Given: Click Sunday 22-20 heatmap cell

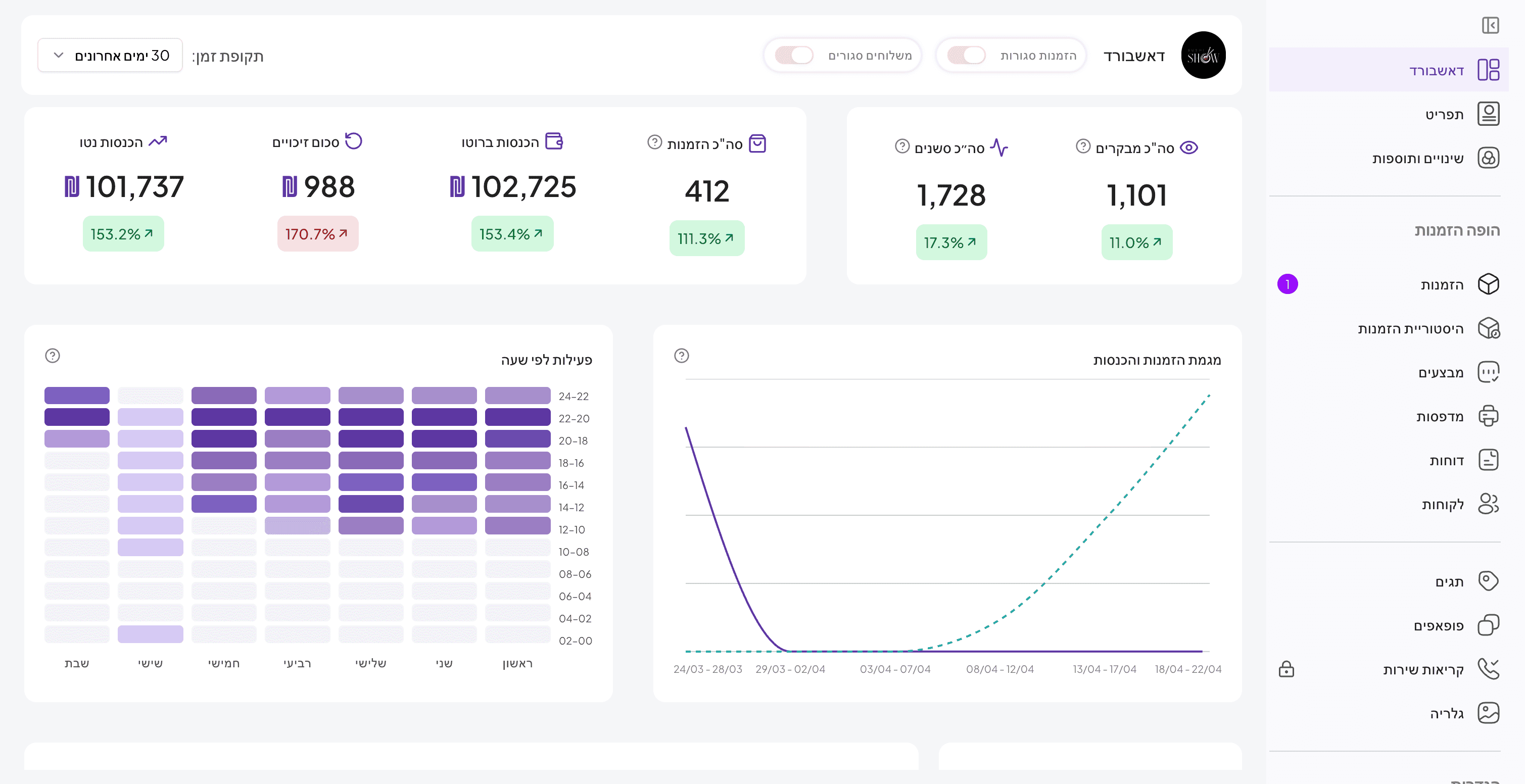Looking at the screenshot, I should tap(517, 418).
